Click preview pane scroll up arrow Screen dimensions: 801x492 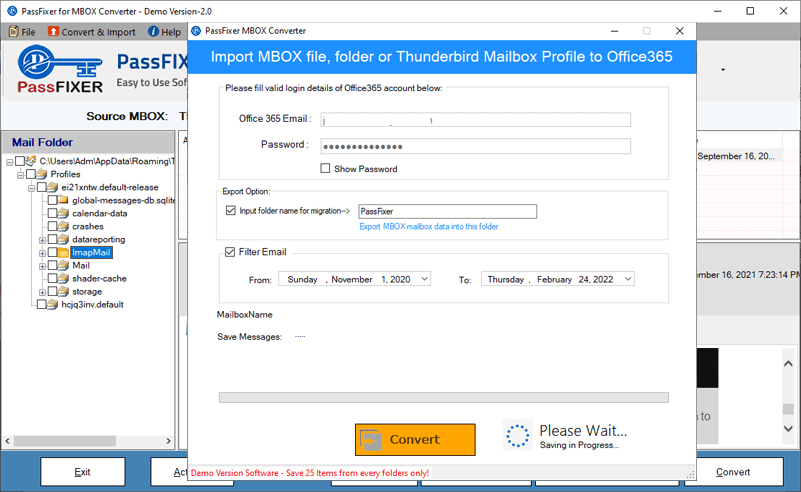tap(788, 364)
